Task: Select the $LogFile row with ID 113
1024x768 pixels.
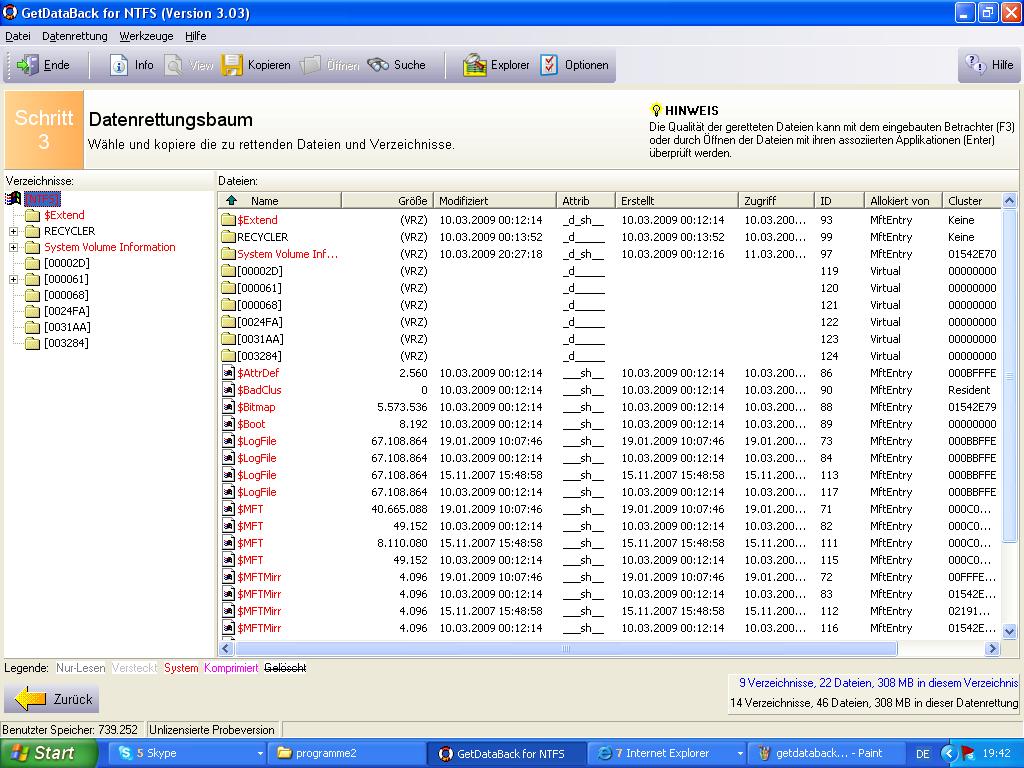Action: click(x=610, y=475)
